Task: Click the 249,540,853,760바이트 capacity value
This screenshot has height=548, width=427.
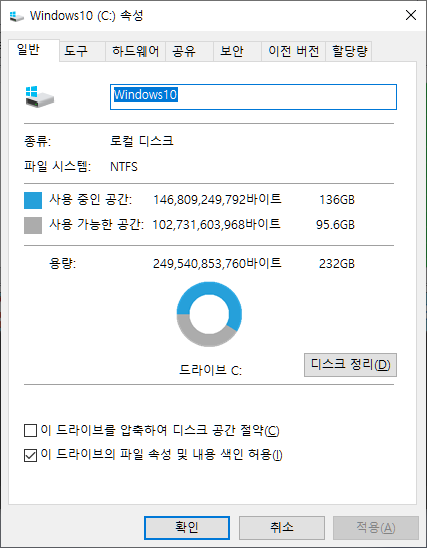Action: (x=217, y=263)
